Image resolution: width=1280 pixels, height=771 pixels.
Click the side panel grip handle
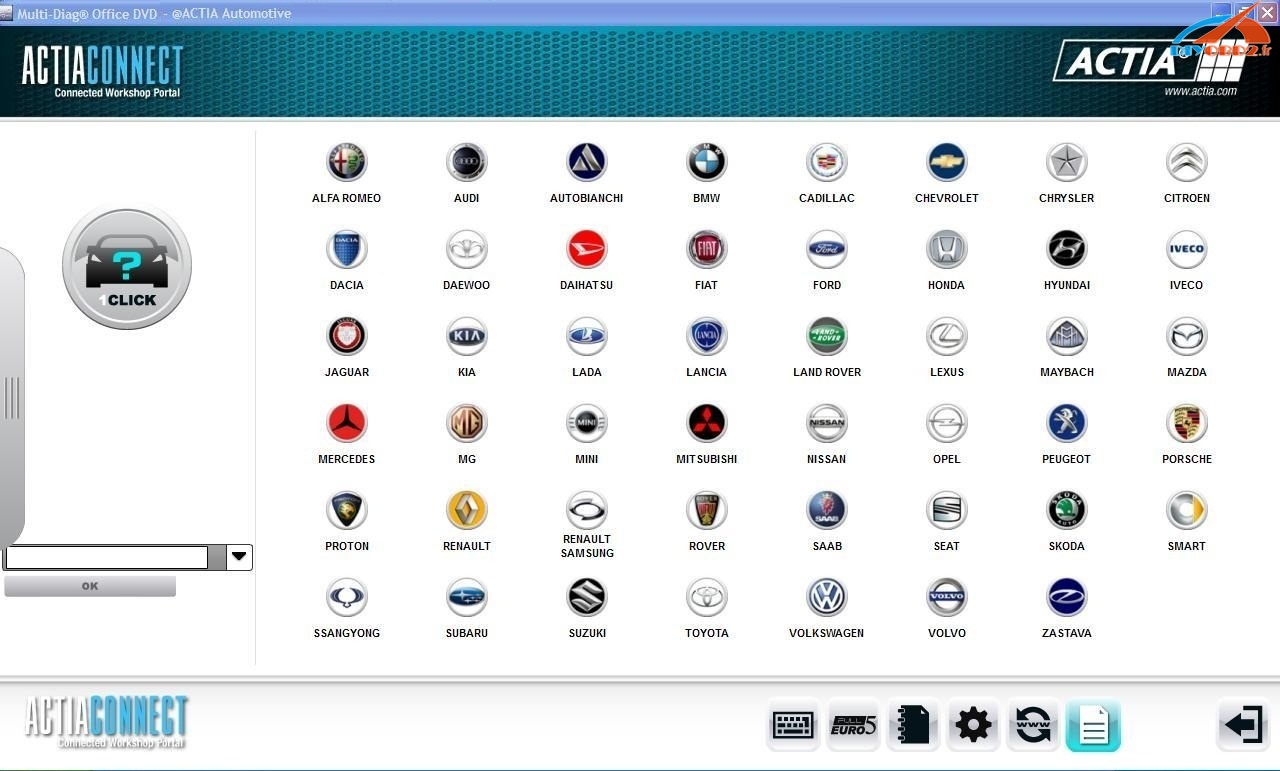coord(12,397)
